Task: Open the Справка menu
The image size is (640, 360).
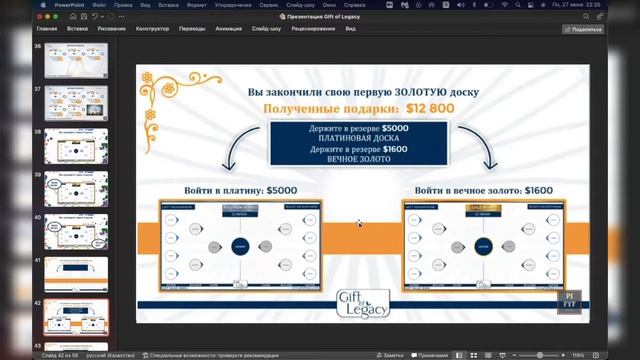Action: 354,5
